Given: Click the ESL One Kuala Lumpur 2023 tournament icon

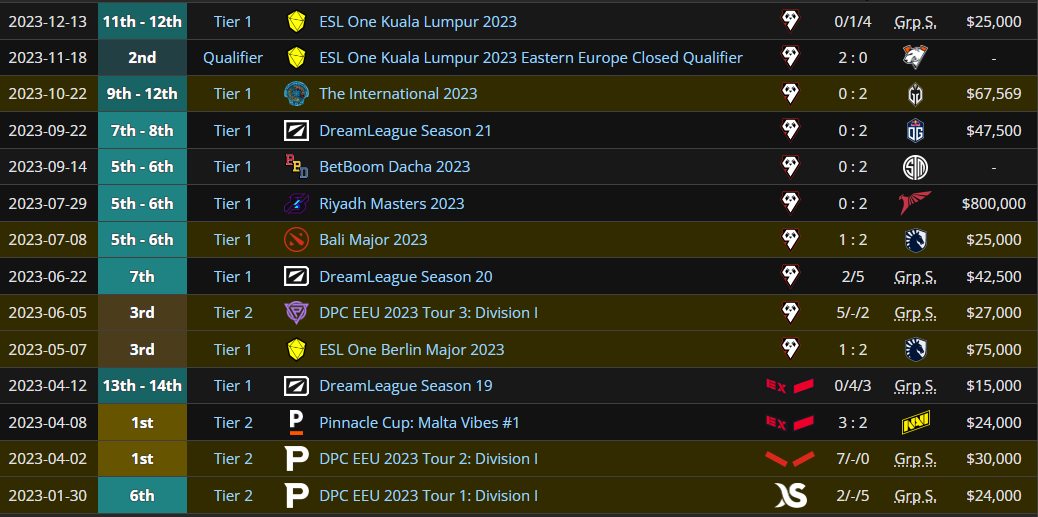Looking at the screenshot, I should click(296, 21).
